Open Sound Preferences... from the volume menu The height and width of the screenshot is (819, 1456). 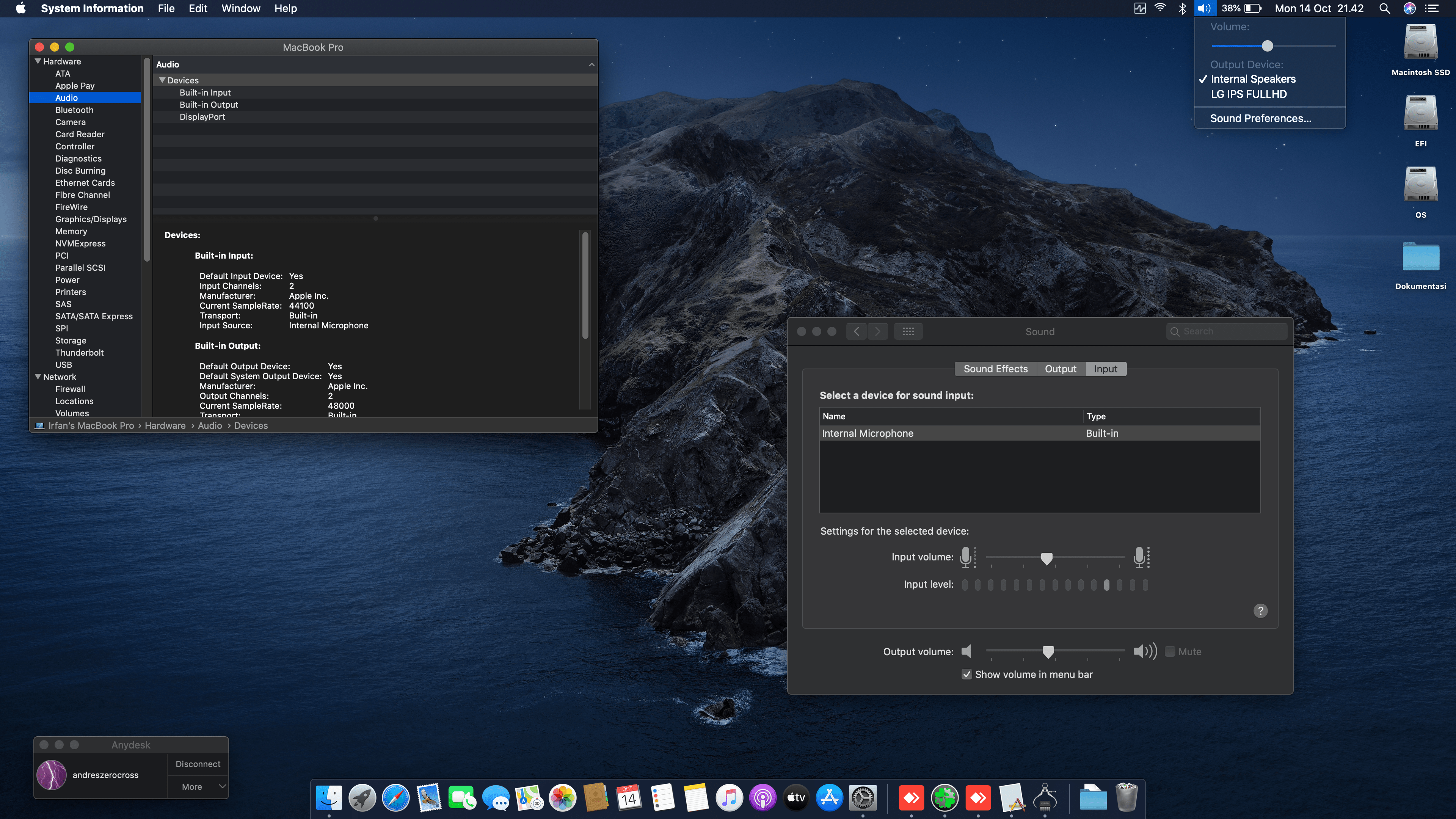point(1260,118)
